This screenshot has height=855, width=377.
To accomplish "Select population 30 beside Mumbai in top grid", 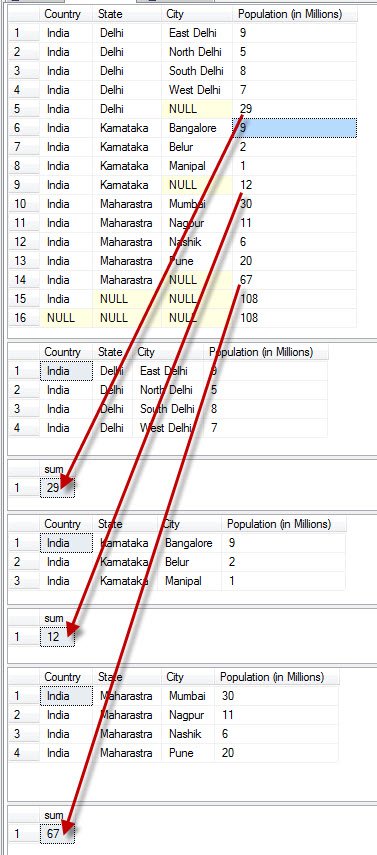I will (295, 204).
